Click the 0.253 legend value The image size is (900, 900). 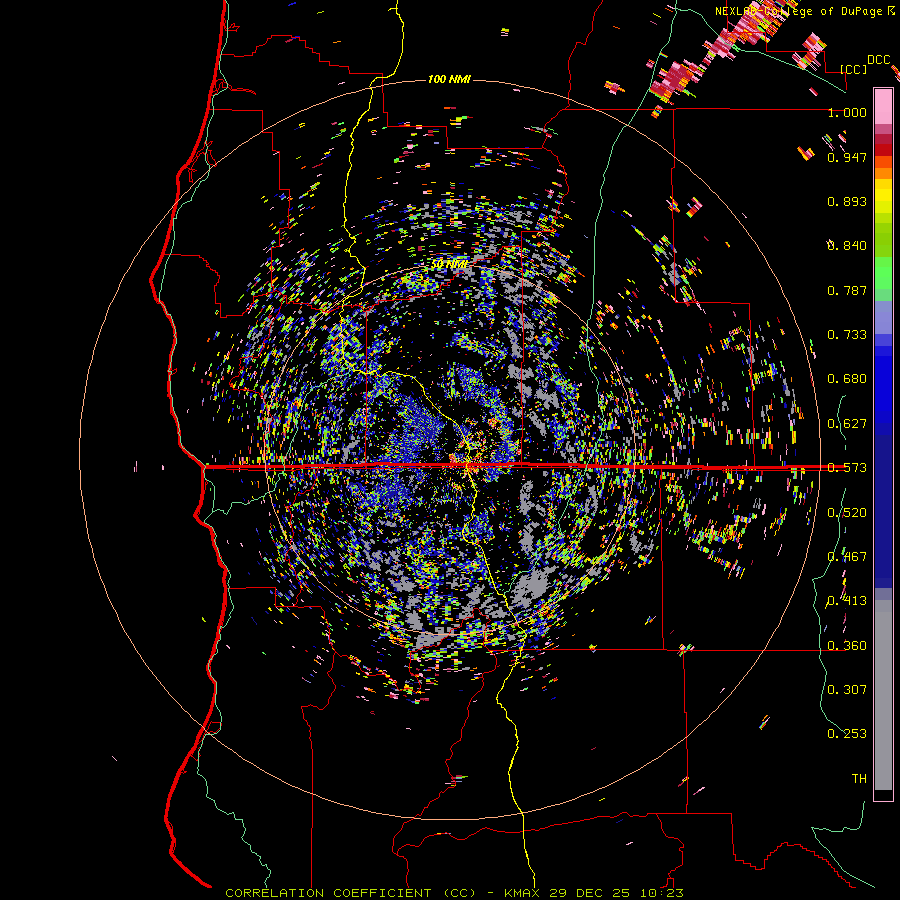tap(847, 734)
